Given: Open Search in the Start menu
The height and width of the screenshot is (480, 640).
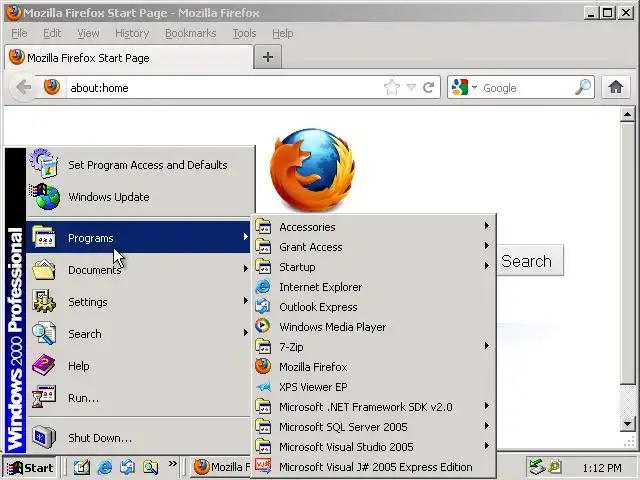Looking at the screenshot, I should [x=139, y=334].
